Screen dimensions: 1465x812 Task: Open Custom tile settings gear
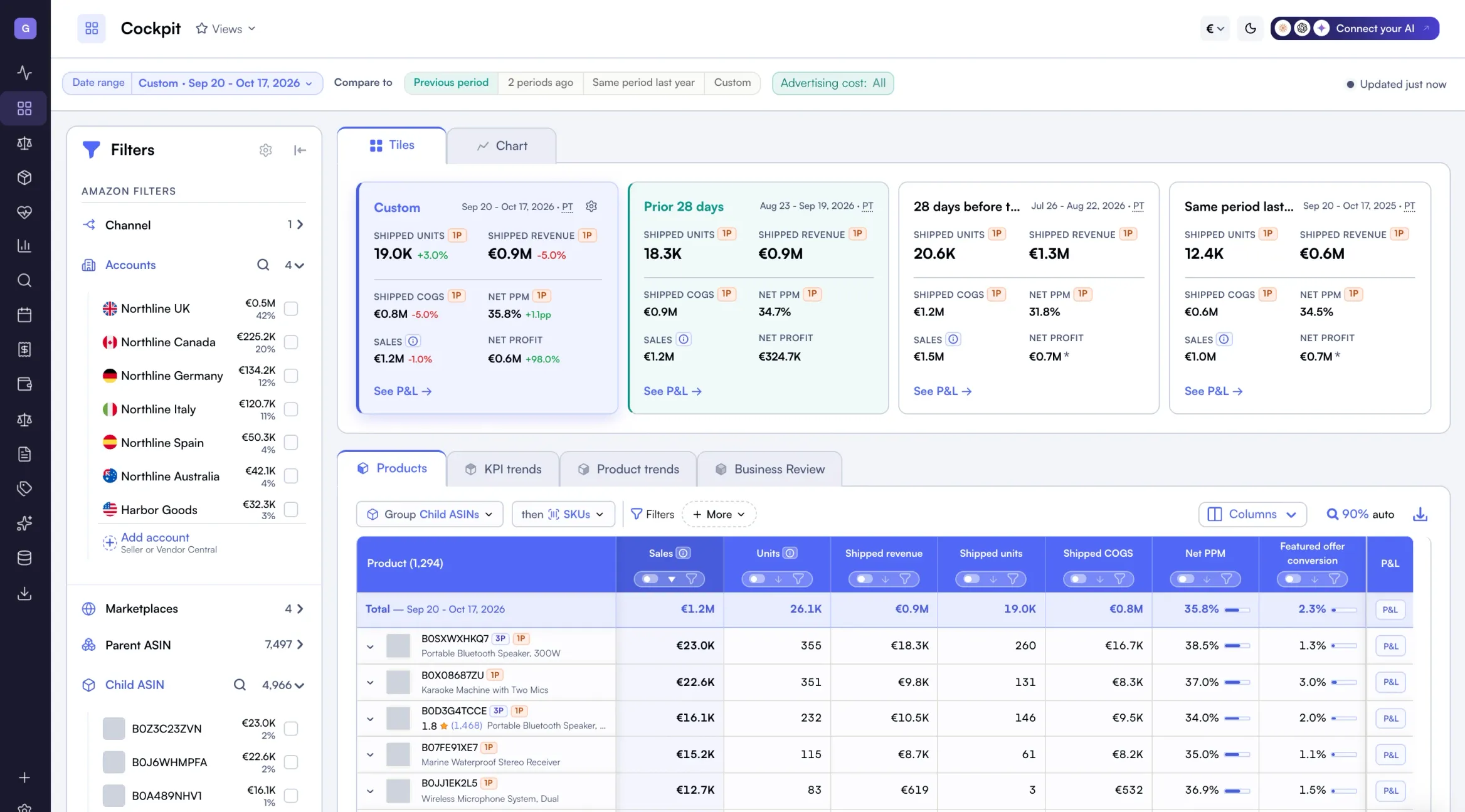click(591, 206)
